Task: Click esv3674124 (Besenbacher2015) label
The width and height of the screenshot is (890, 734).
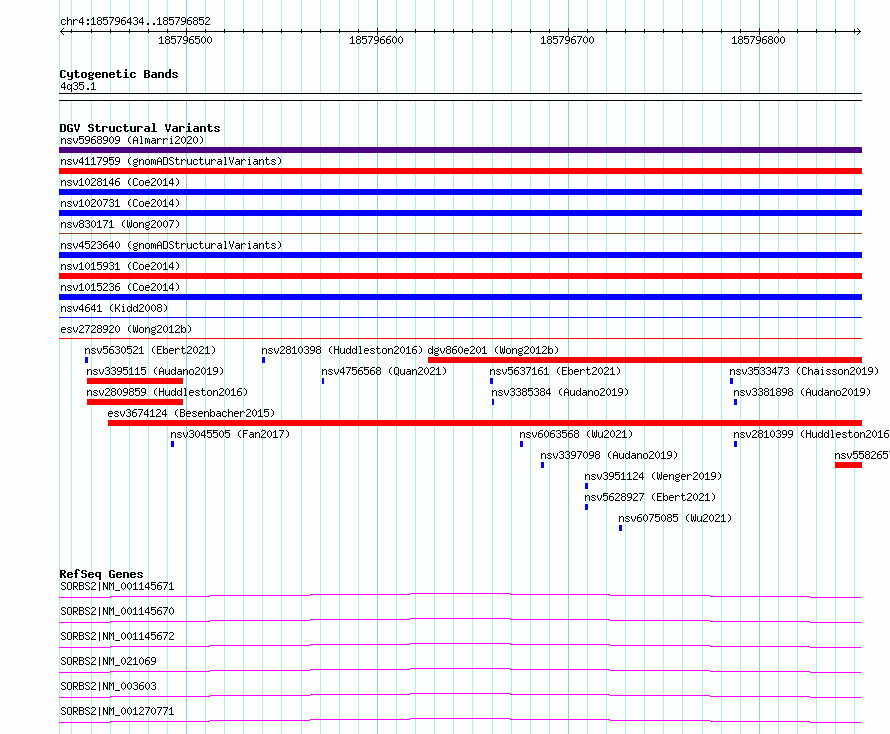Action: click(191, 413)
